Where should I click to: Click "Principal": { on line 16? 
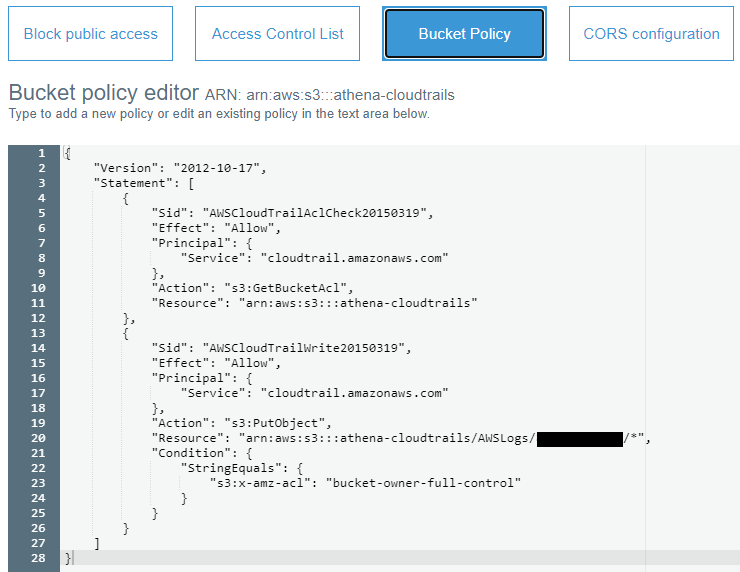click(202, 378)
